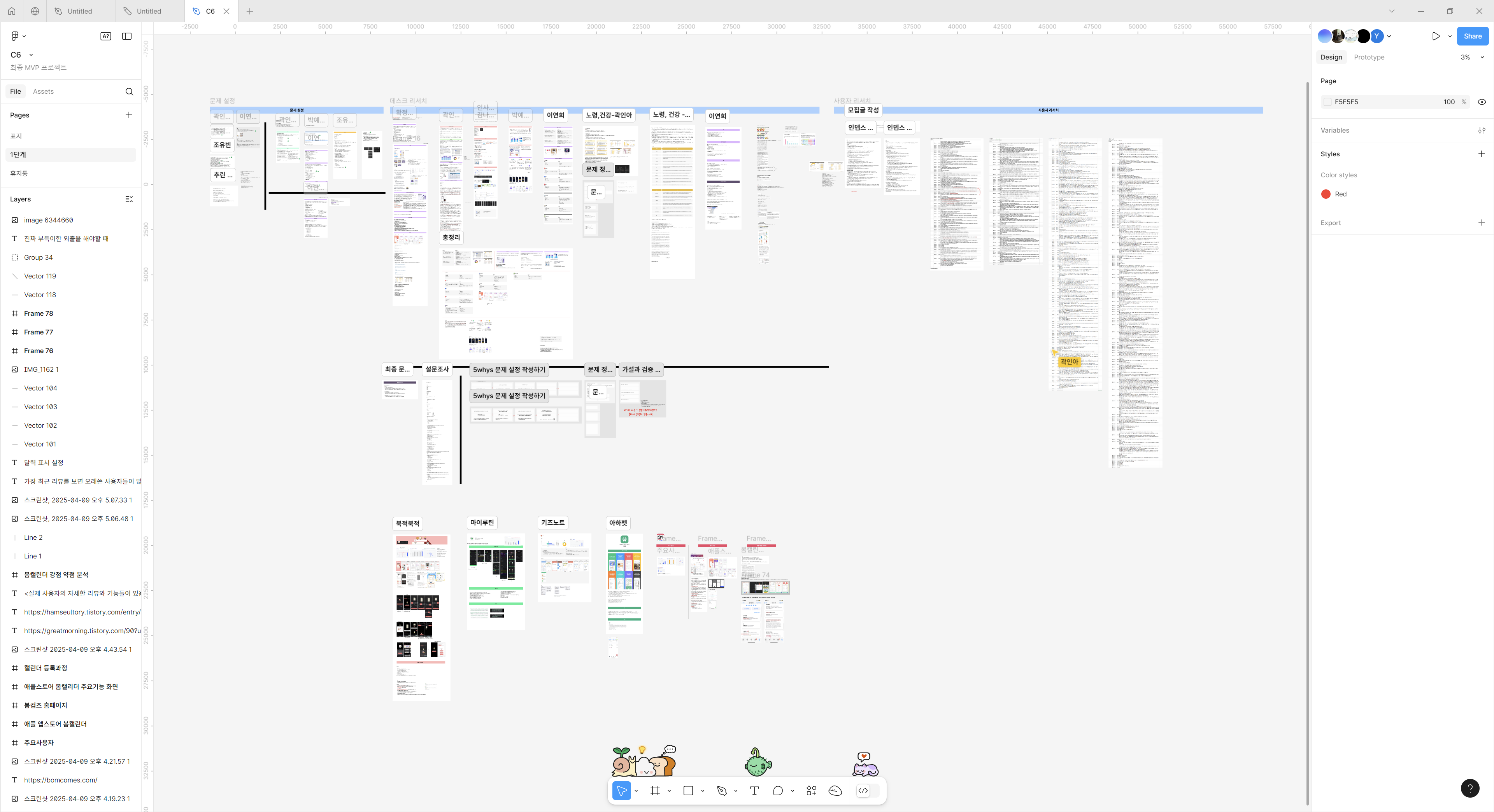Click search icon in left panel
The image size is (1494, 812).
click(129, 91)
